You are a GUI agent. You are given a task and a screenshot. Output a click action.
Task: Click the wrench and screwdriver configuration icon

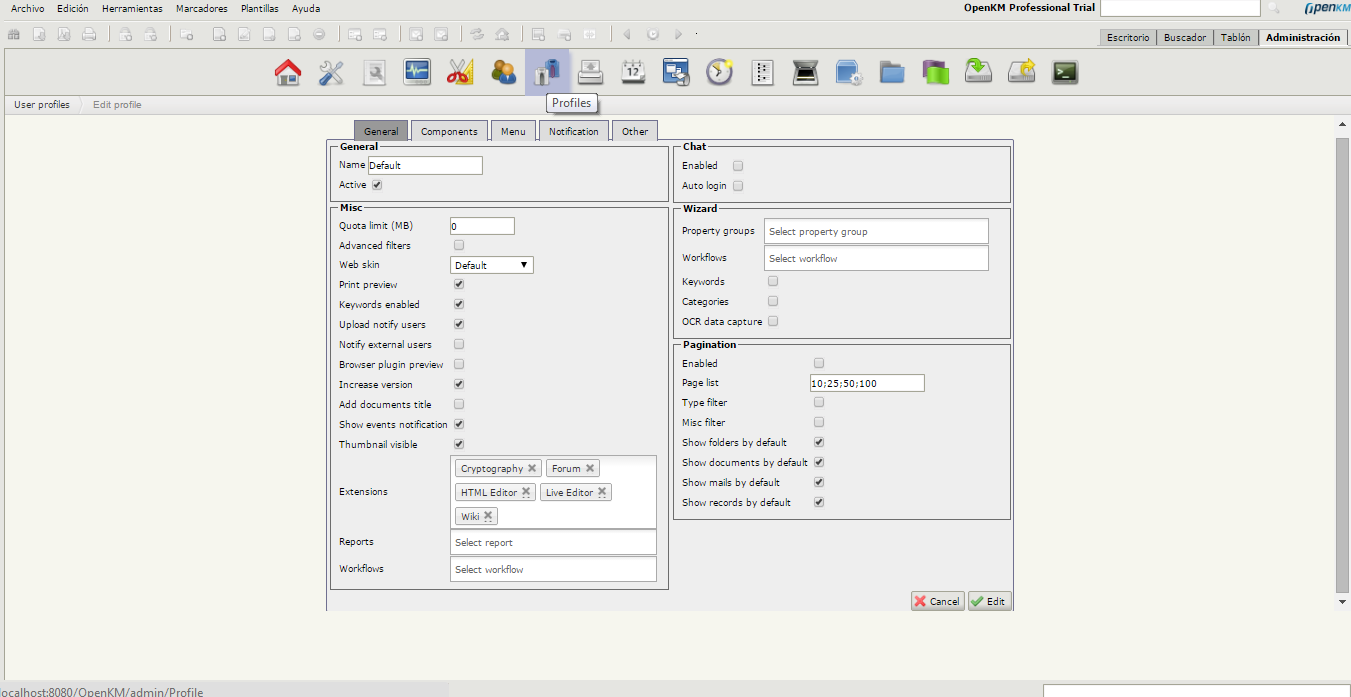(331, 72)
